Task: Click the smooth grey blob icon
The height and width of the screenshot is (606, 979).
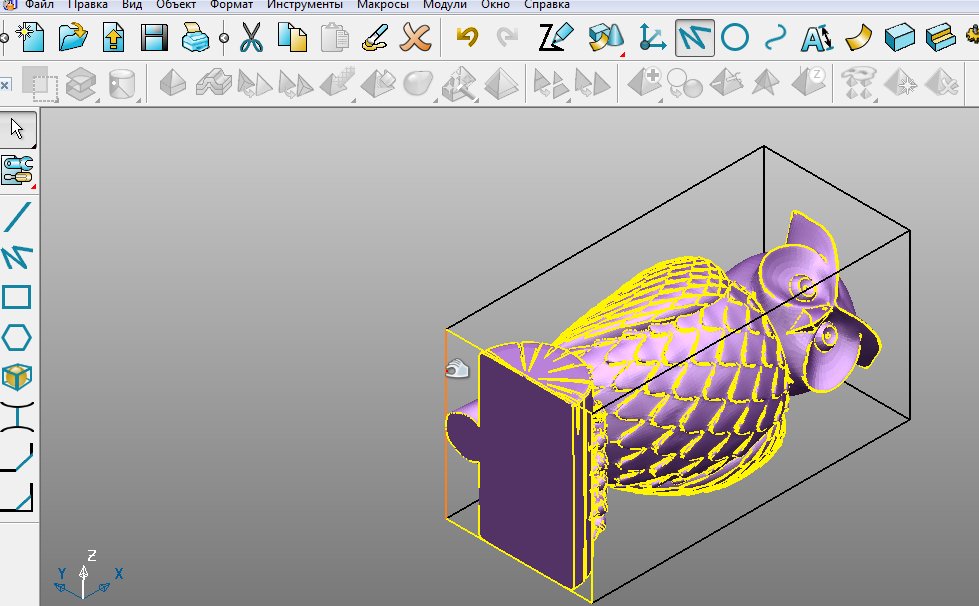Action: click(418, 84)
